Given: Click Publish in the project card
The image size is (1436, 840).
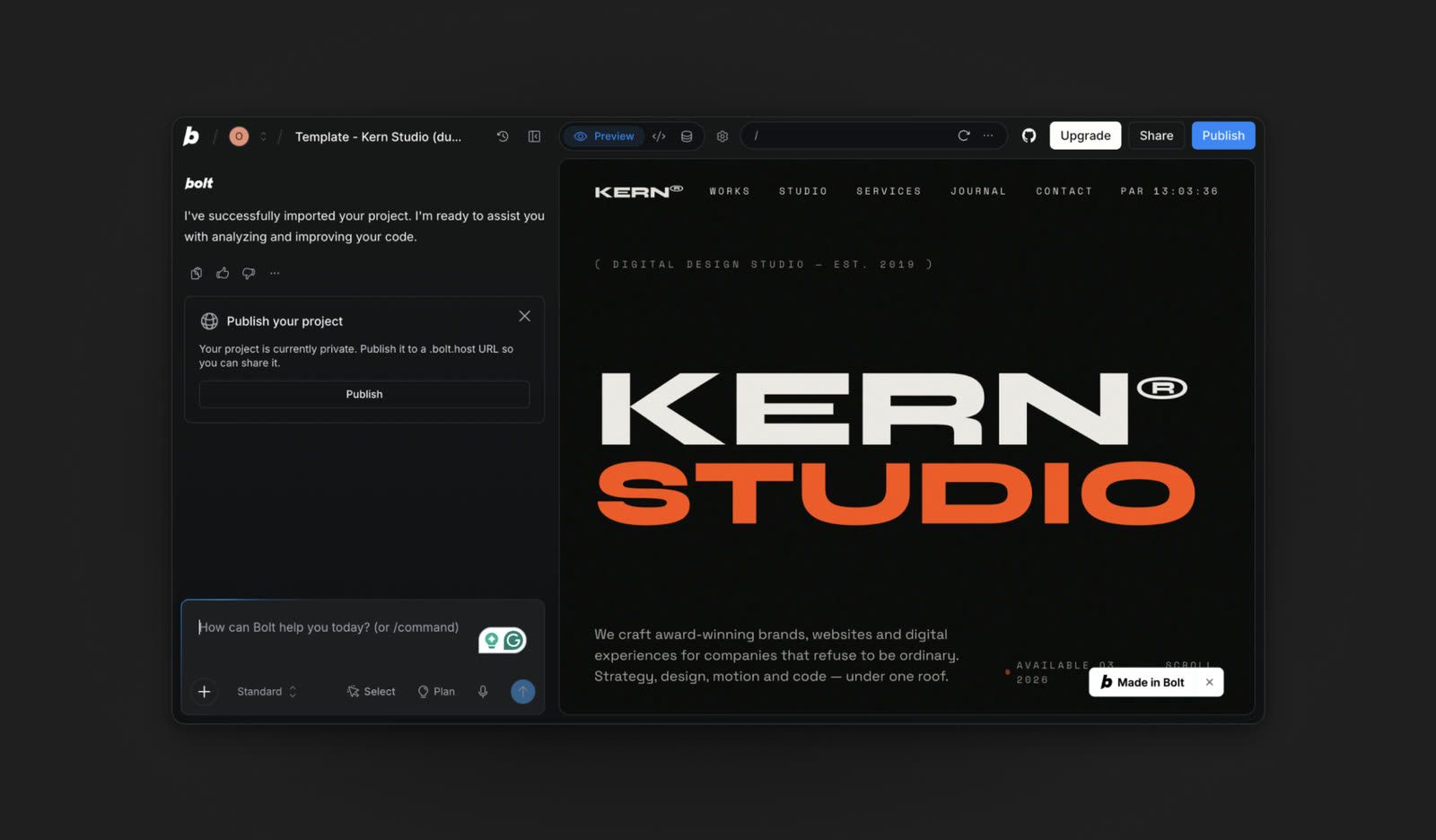Looking at the screenshot, I should click(364, 394).
